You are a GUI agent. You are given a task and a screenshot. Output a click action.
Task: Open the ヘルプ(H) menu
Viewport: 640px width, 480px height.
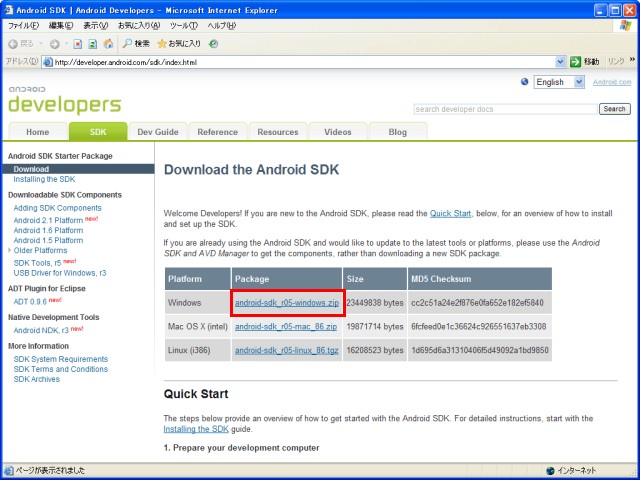click(x=221, y=26)
